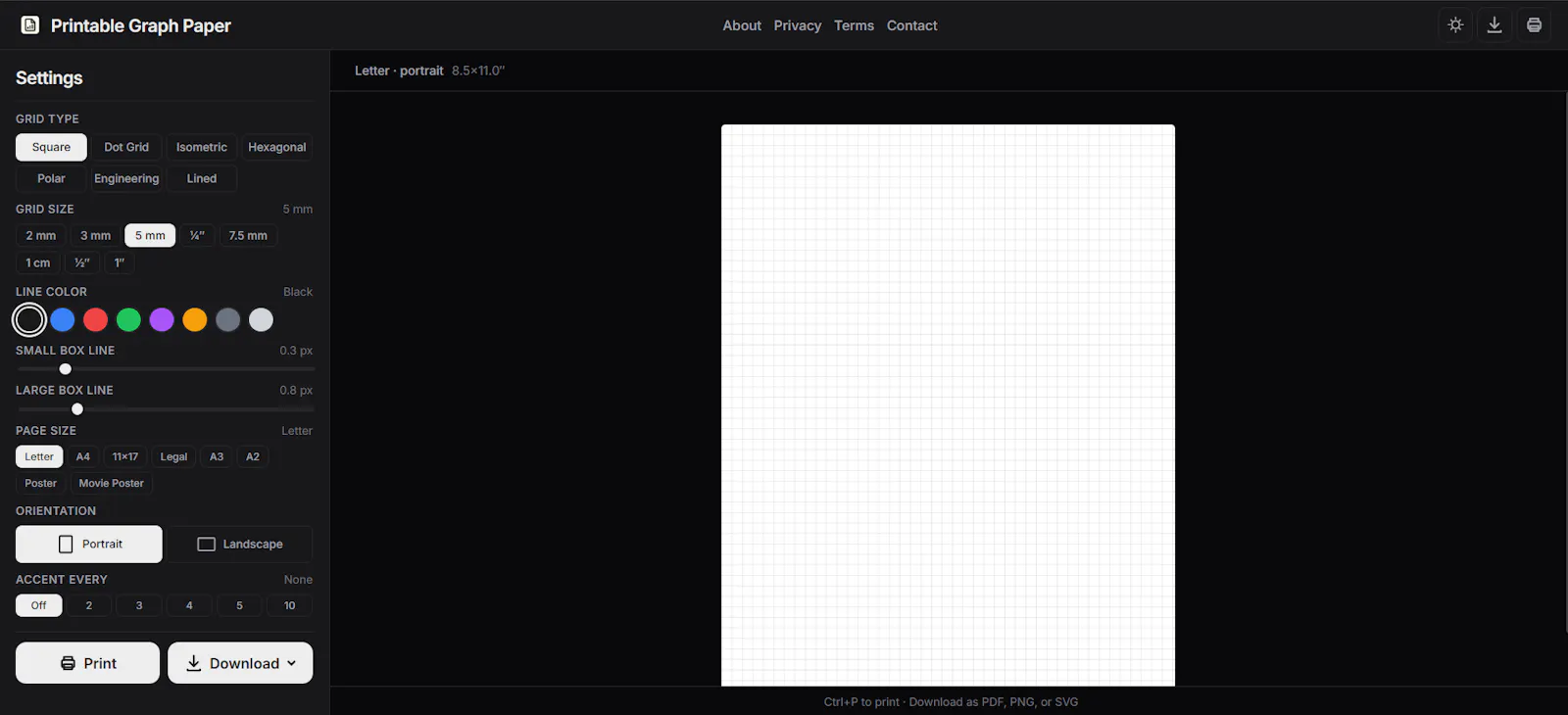Select the Movie Poster page size
Viewport: 1568px width, 715px height.
(x=112, y=483)
